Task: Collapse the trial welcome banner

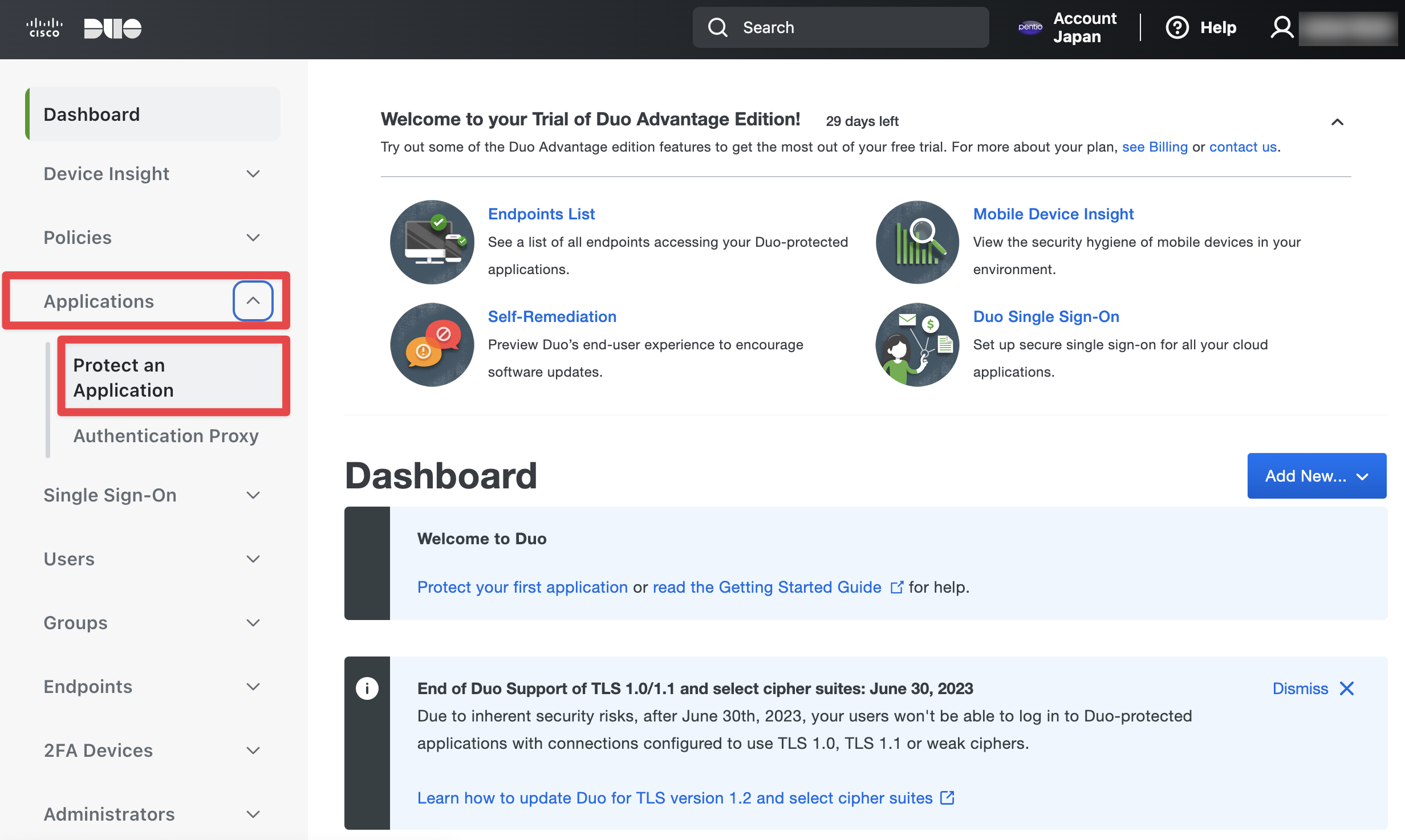Action: 1337,122
